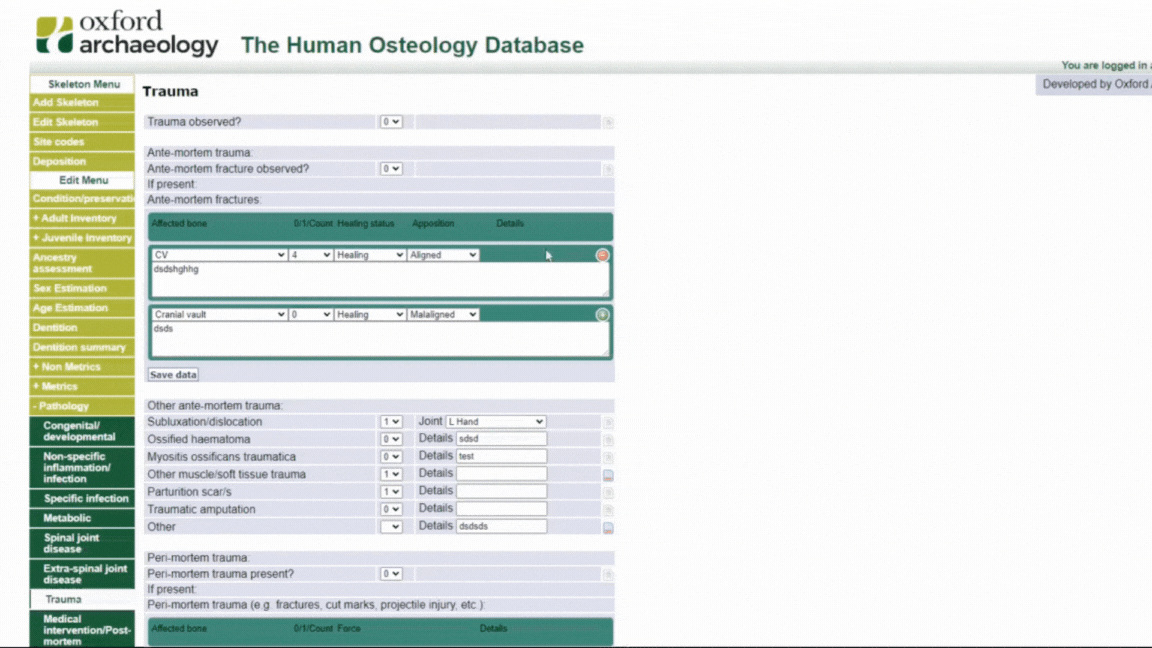Open notes icon for Traumatic amputation row
This screenshot has width=1152, height=648.
point(608,510)
